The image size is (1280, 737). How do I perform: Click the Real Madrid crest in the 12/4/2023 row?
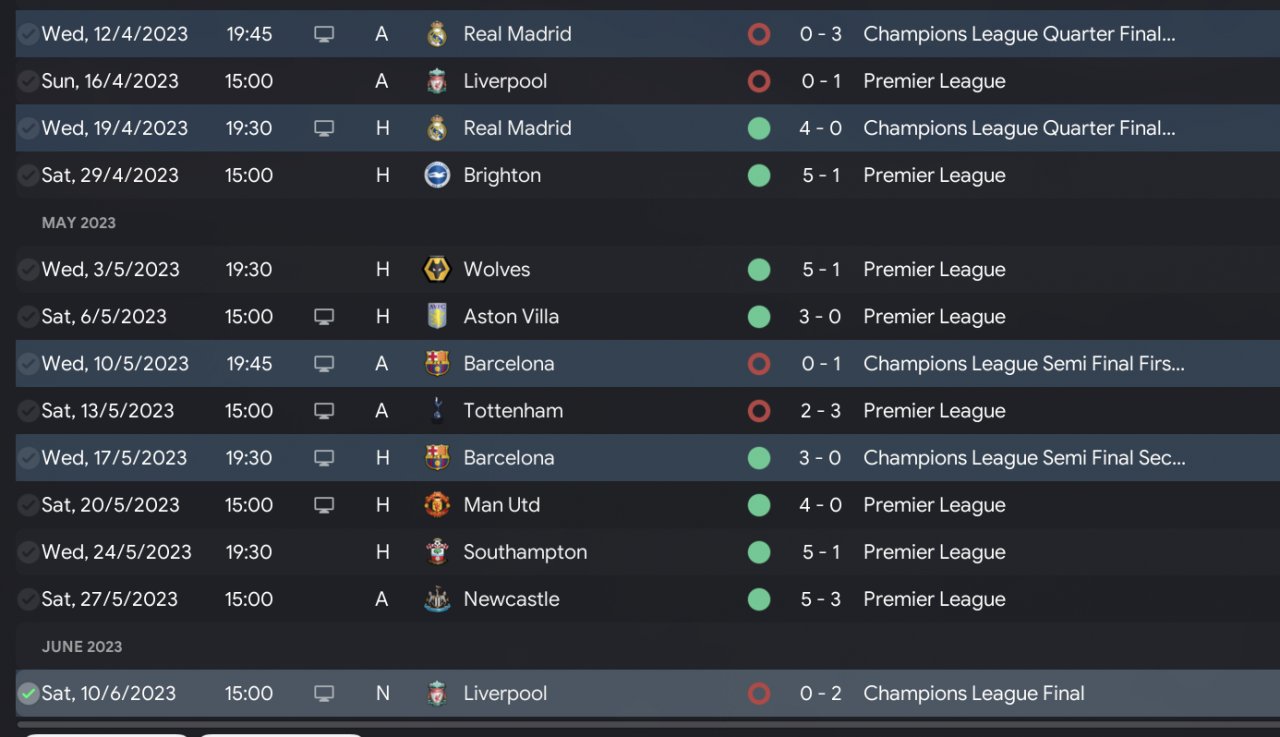(x=437, y=34)
